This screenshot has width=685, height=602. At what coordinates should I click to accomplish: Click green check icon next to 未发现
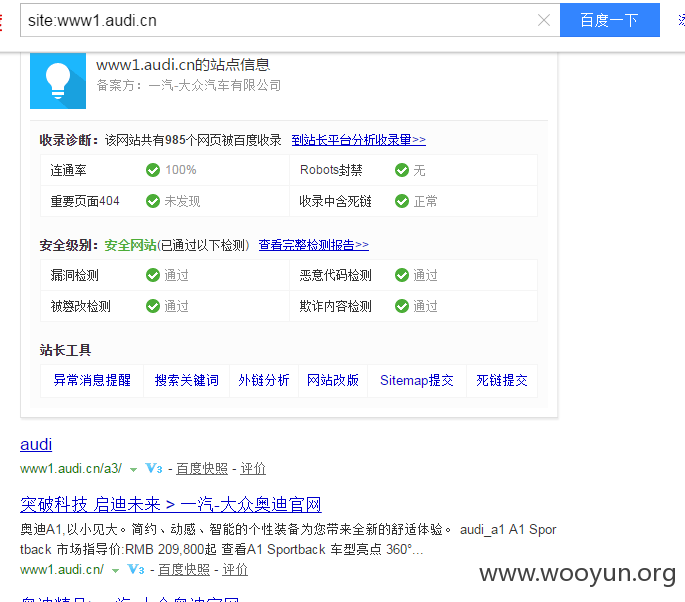point(153,201)
